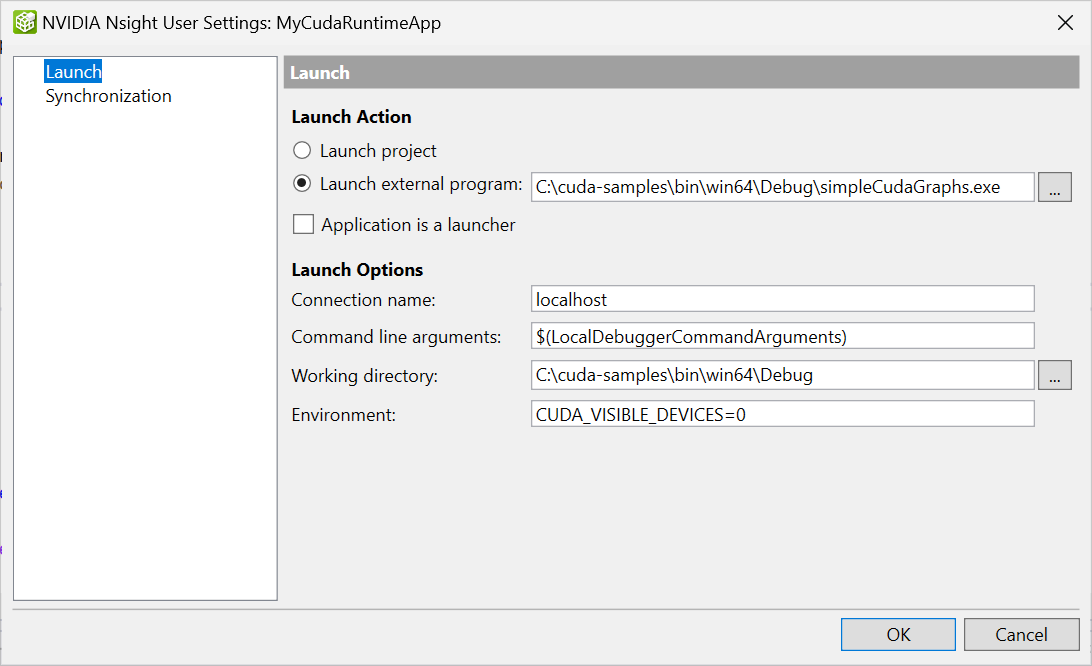This screenshot has height=666, width=1092.
Task: Select Synchronization in the settings category list
Action: [x=108, y=95]
